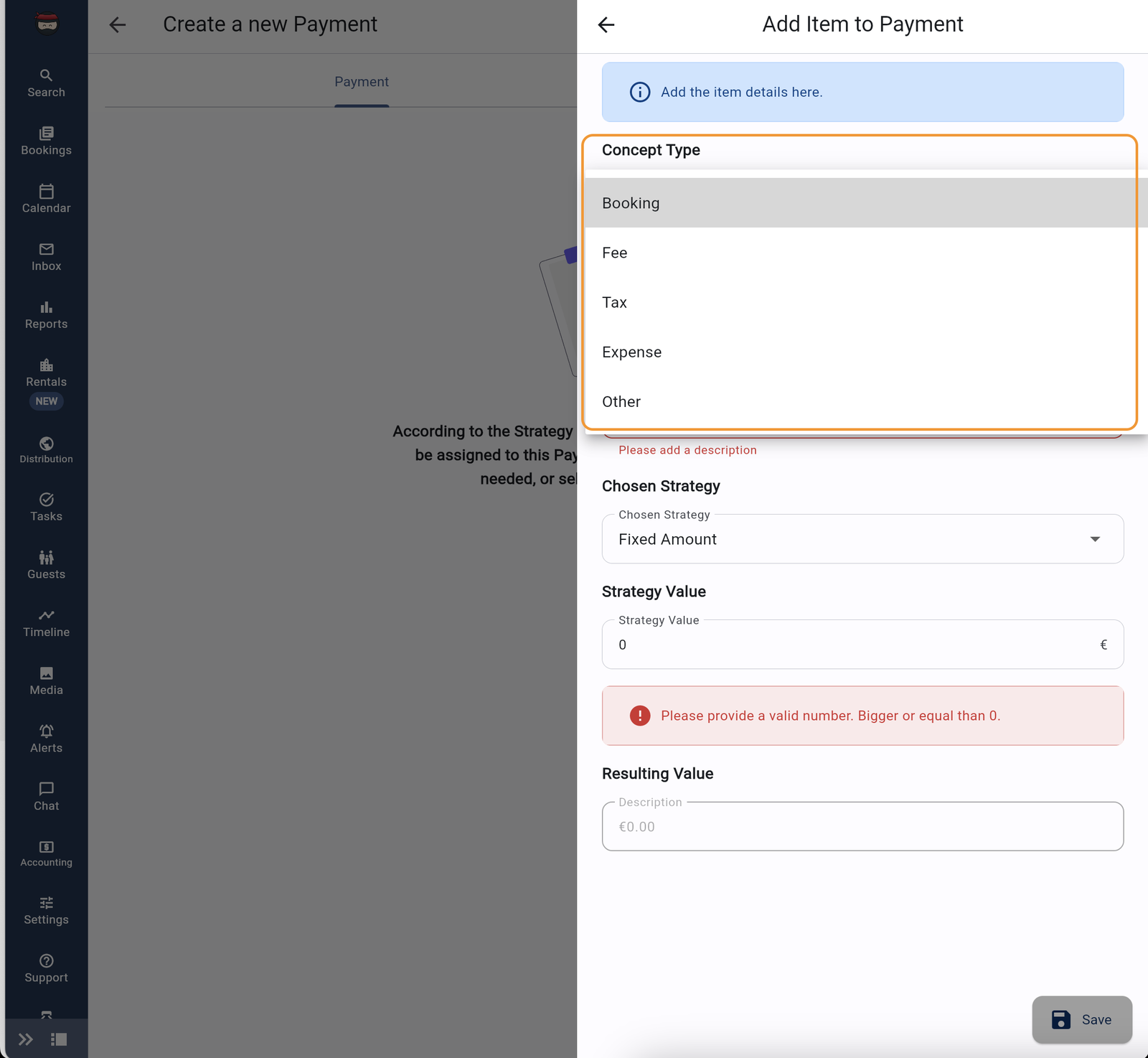1148x1058 pixels.
Task: Collapse the sidebar with the double-arrow icon
Action: 26,1039
